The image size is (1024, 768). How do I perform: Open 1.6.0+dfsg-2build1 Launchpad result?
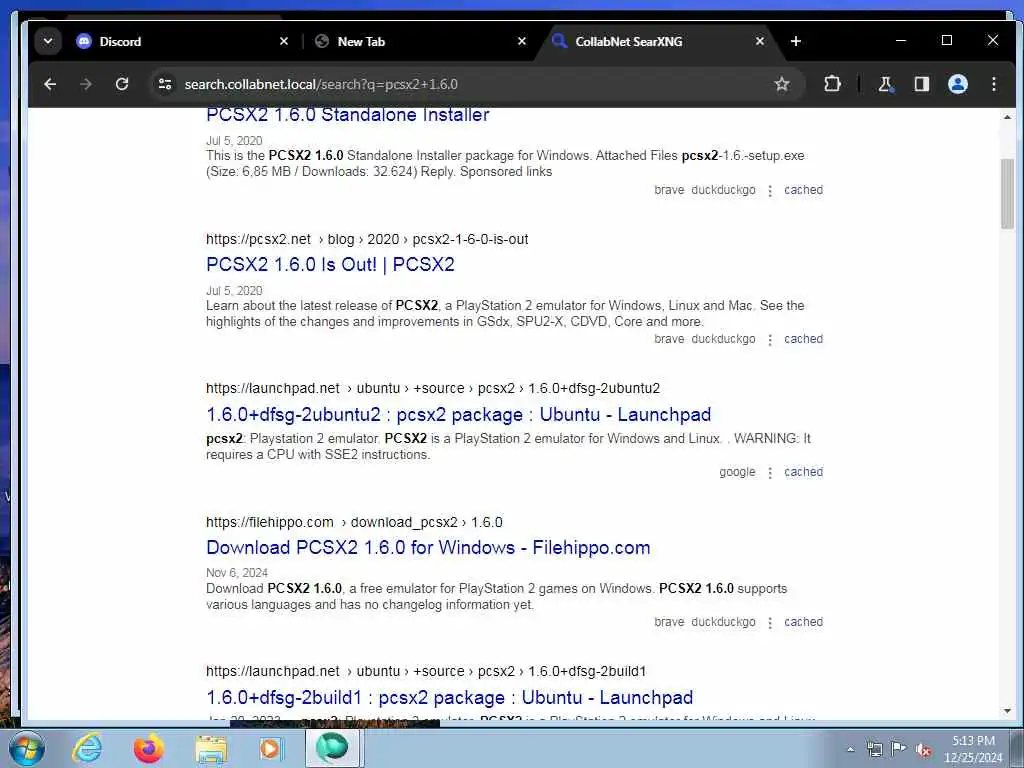tap(449, 697)
